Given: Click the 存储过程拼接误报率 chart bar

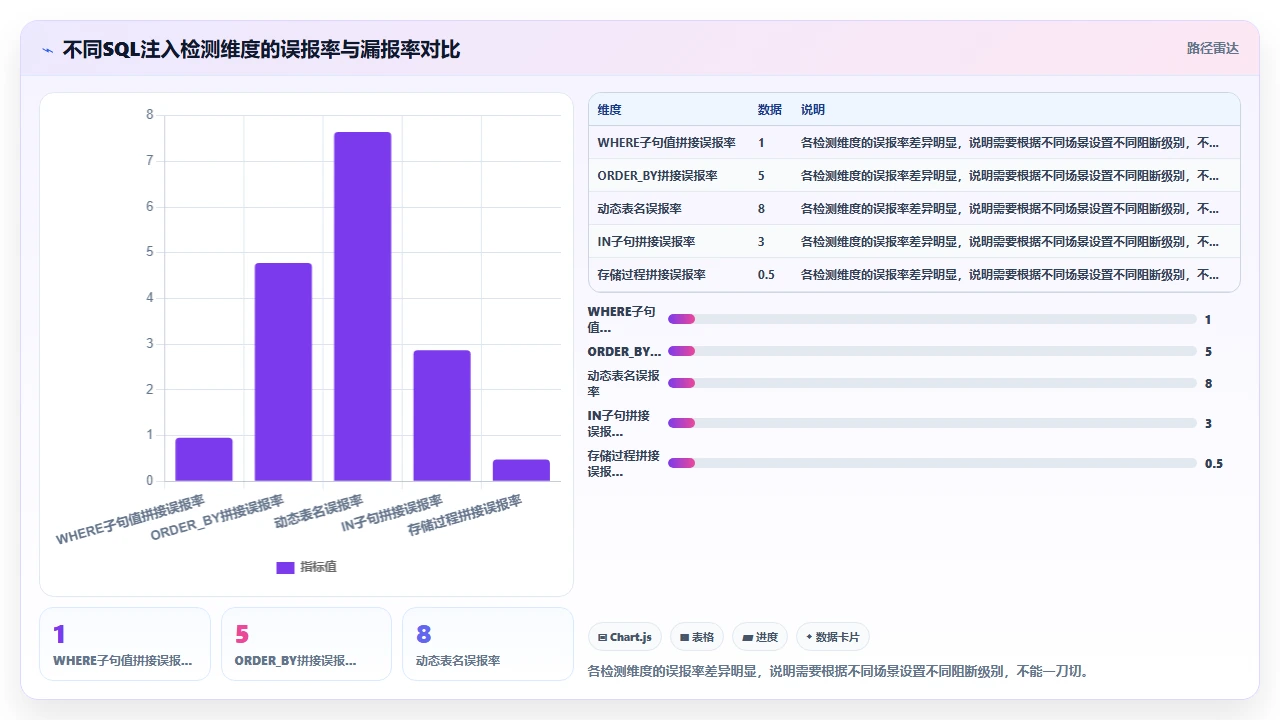Looking at the screenshot, I should 521,470.
